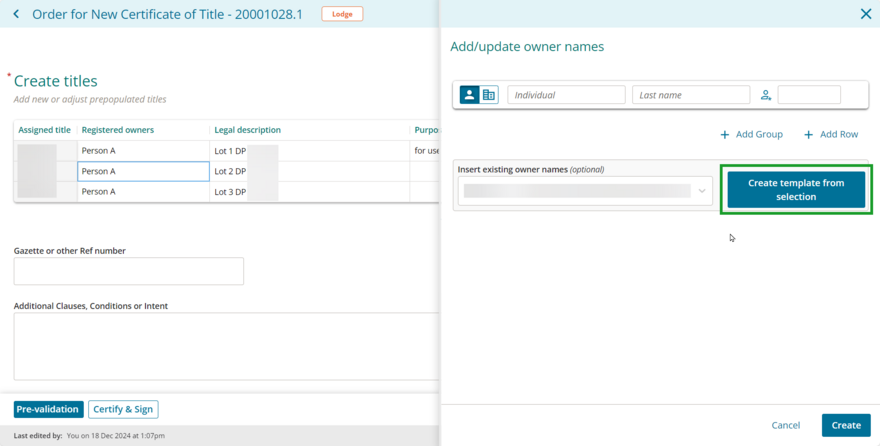Close the Add/update owner names panel
Screen dimensions: 880x446
(x=866, y=14)
